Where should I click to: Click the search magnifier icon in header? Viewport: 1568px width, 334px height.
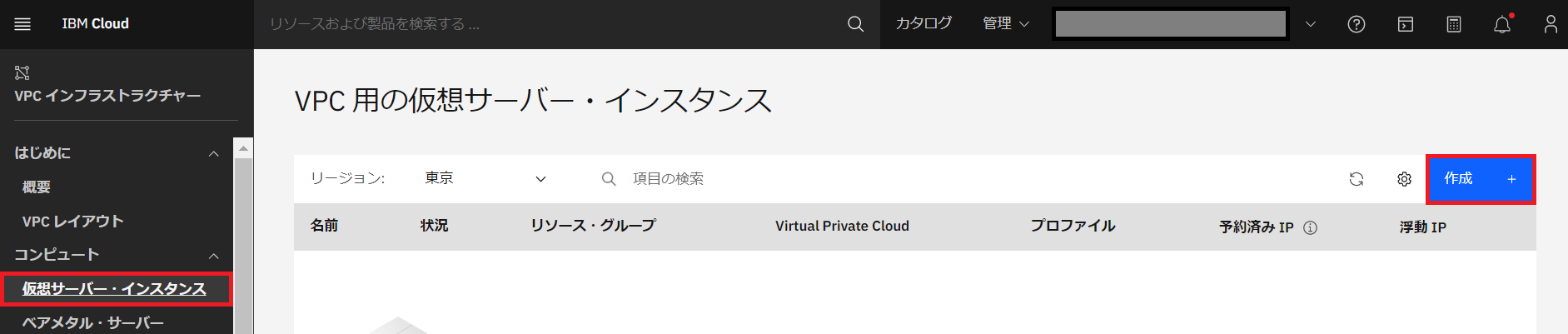click(x=855, y=24)
